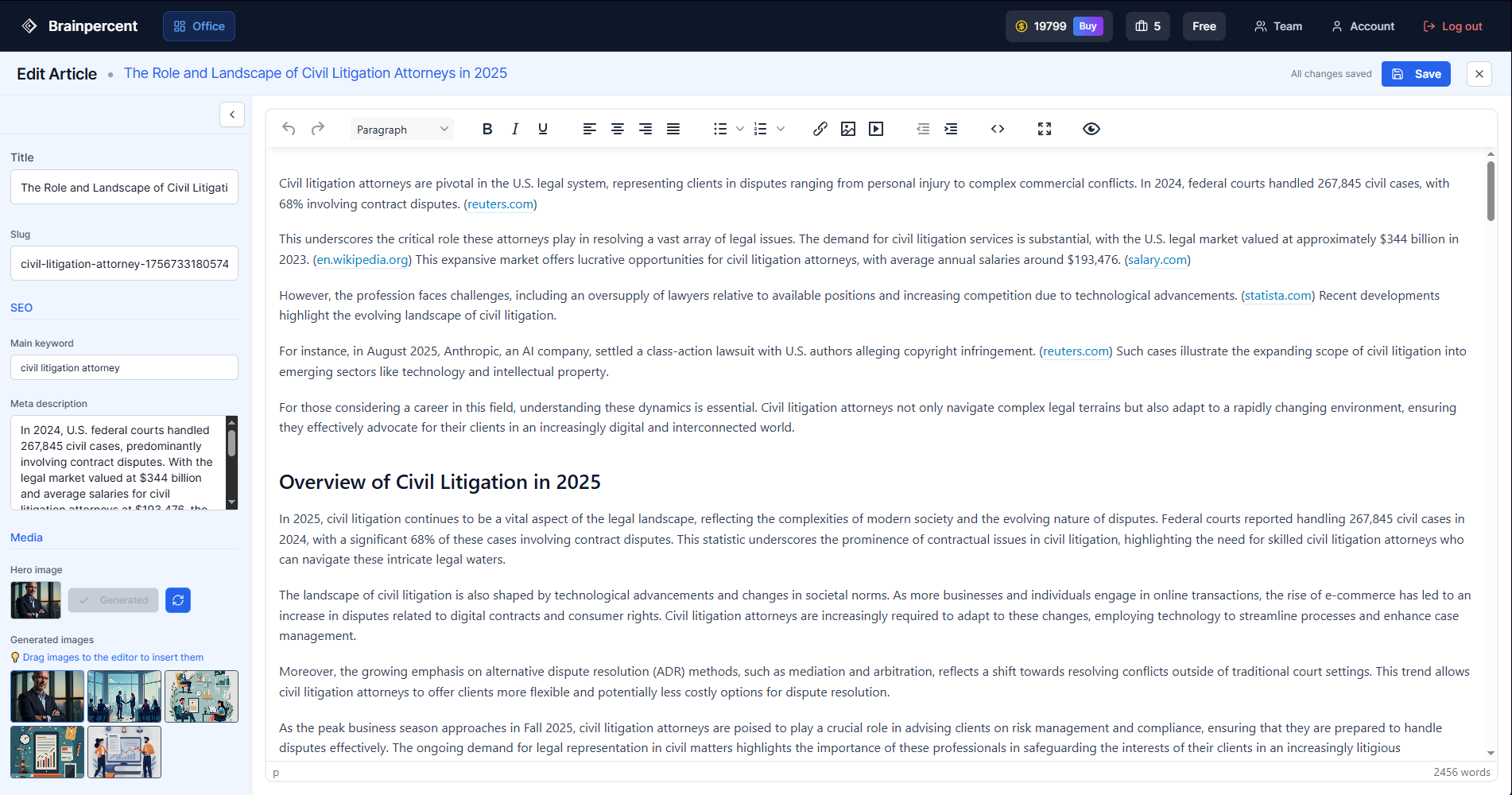Click the Overview of Civil Litigation heading
Image resolution: width=1512 pixels, height=795 pixels.
pyautogui.click(x=440, y=483)
